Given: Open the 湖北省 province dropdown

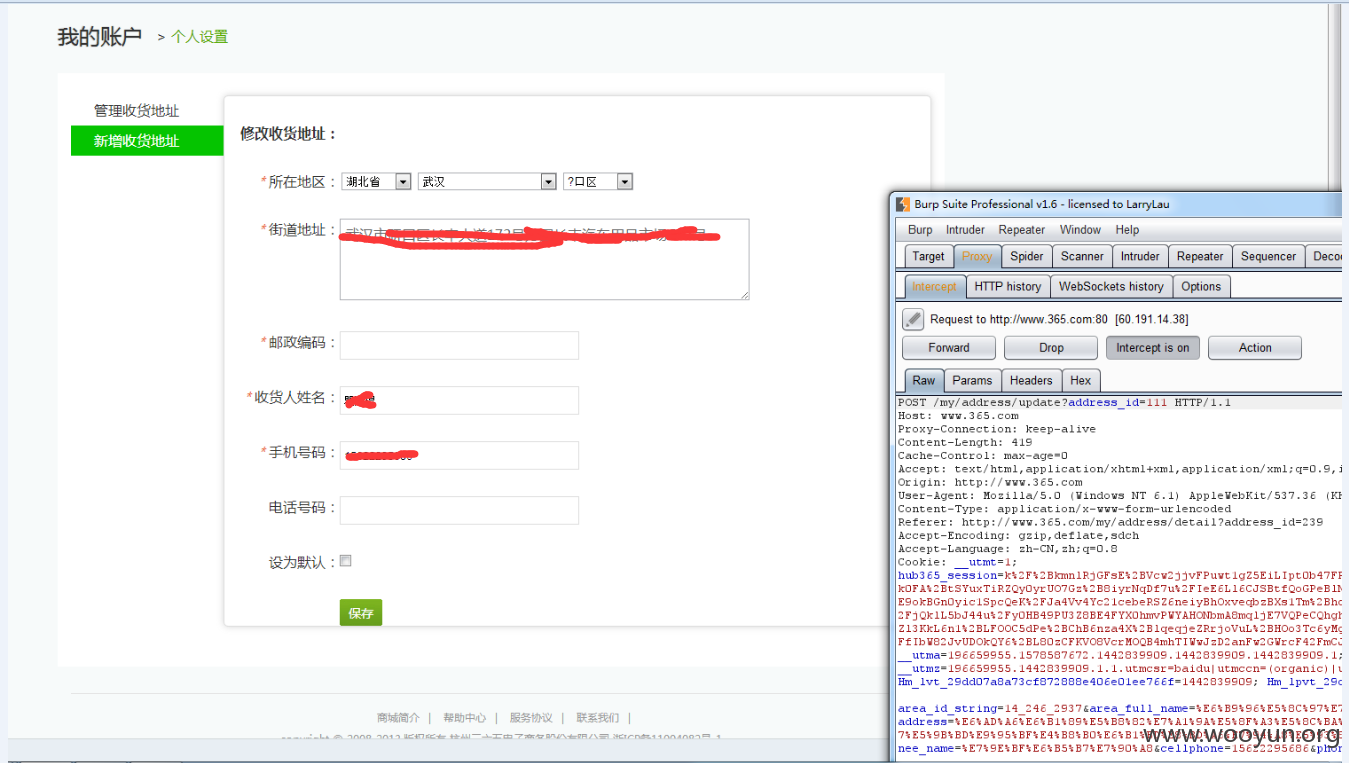Looking at the screenshot, I should (x=376, y=182).
